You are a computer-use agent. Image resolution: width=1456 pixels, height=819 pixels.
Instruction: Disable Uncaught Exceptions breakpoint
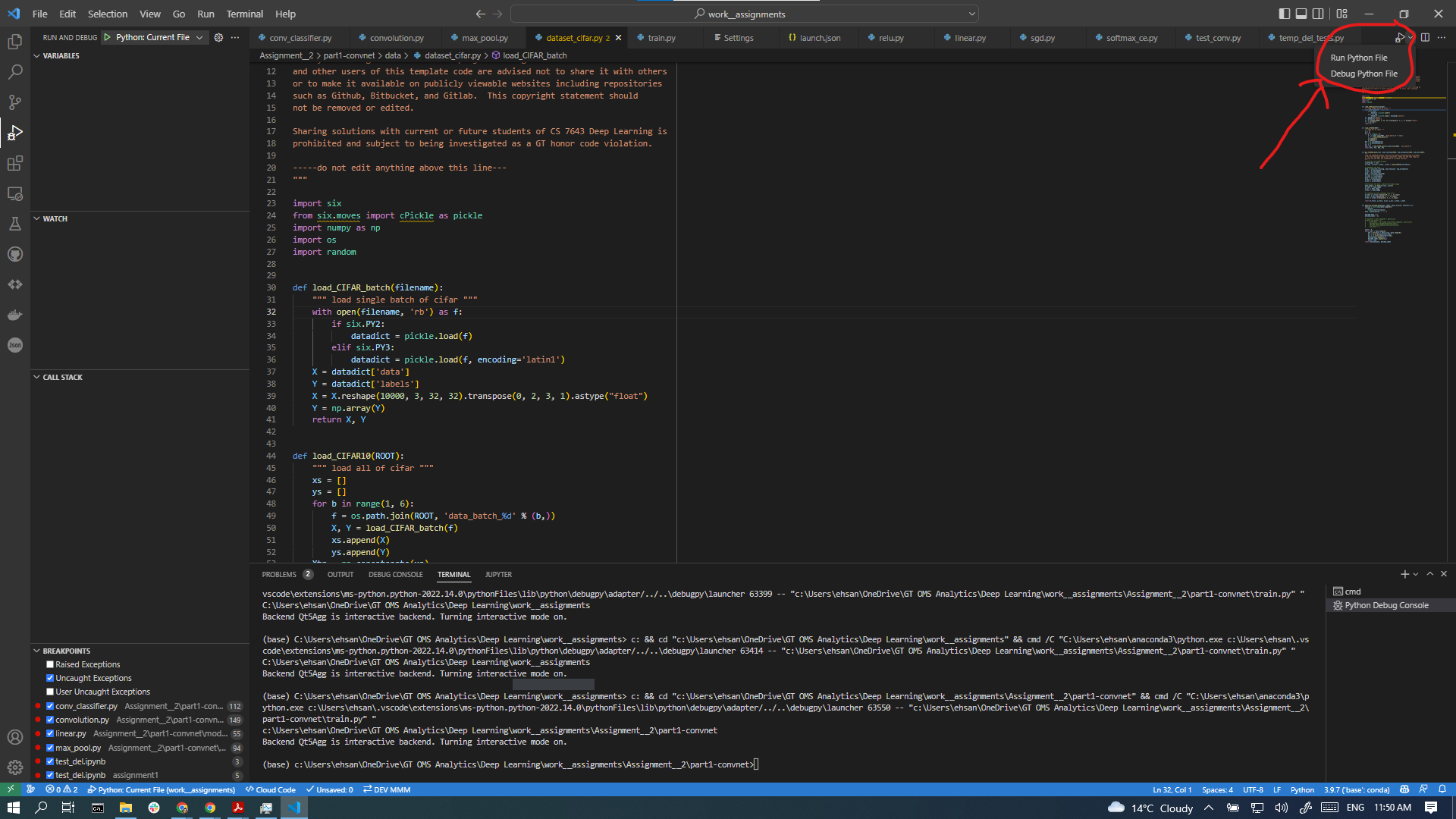click(x=50, y=678)
